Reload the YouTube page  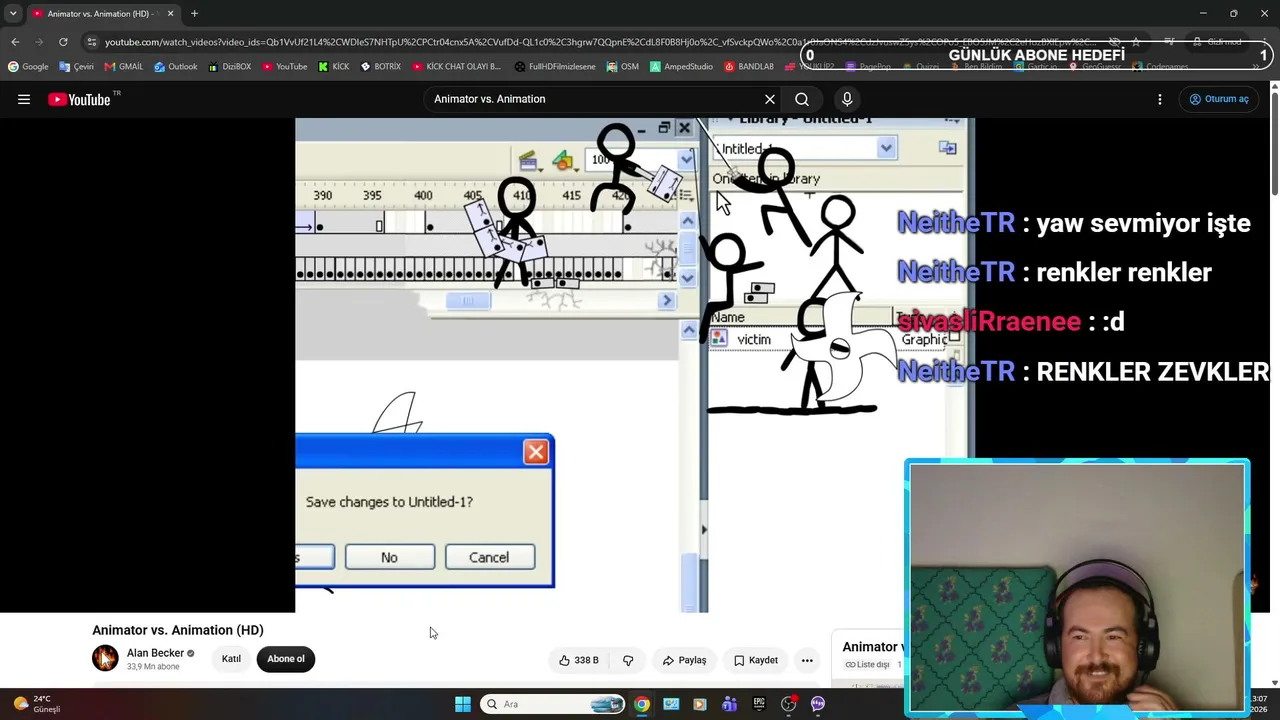tap(63, 42)
